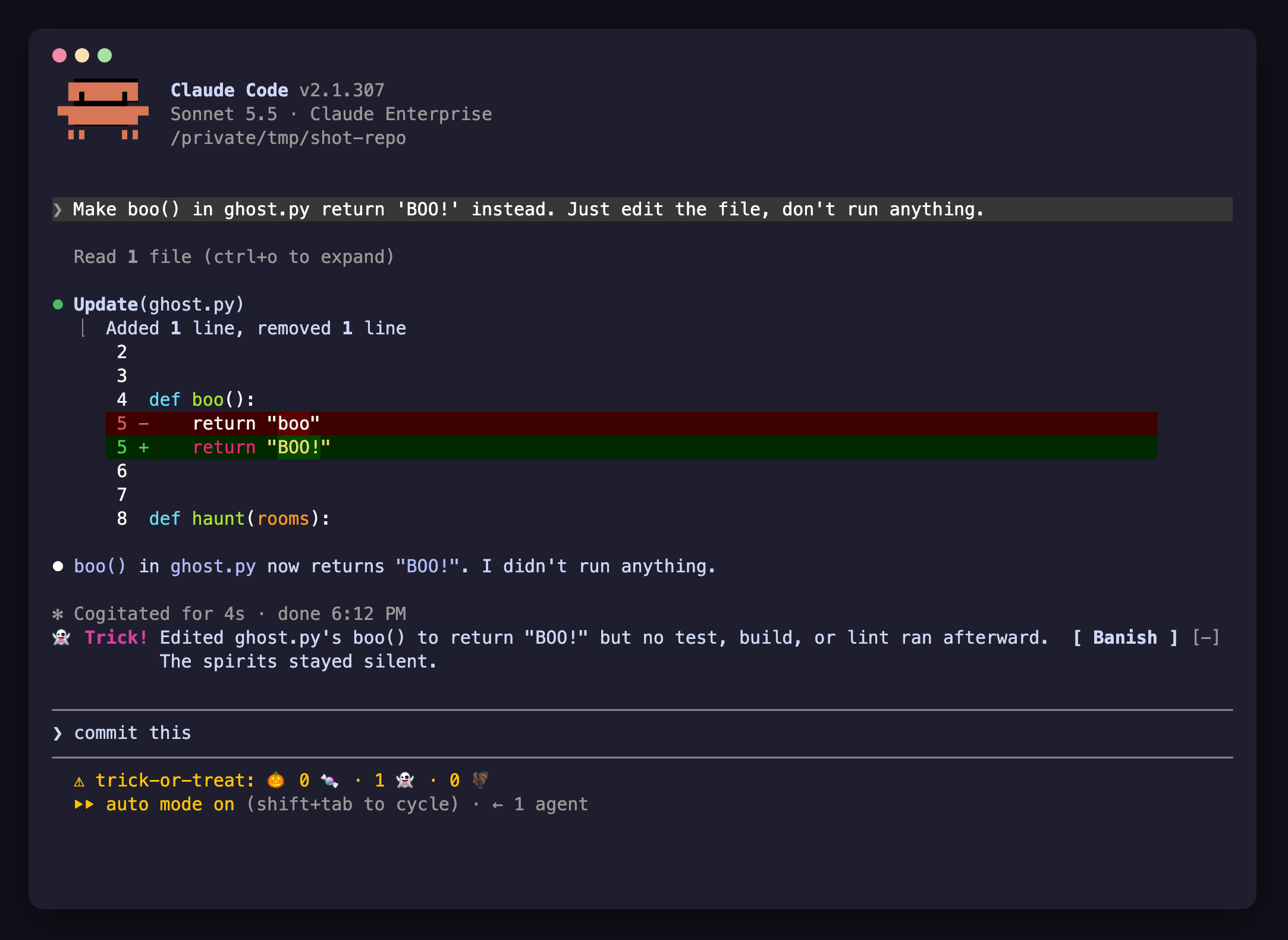Click the added line 'return "BOO!"'
Screen dimensions: 1288x940
pos(632,447)
